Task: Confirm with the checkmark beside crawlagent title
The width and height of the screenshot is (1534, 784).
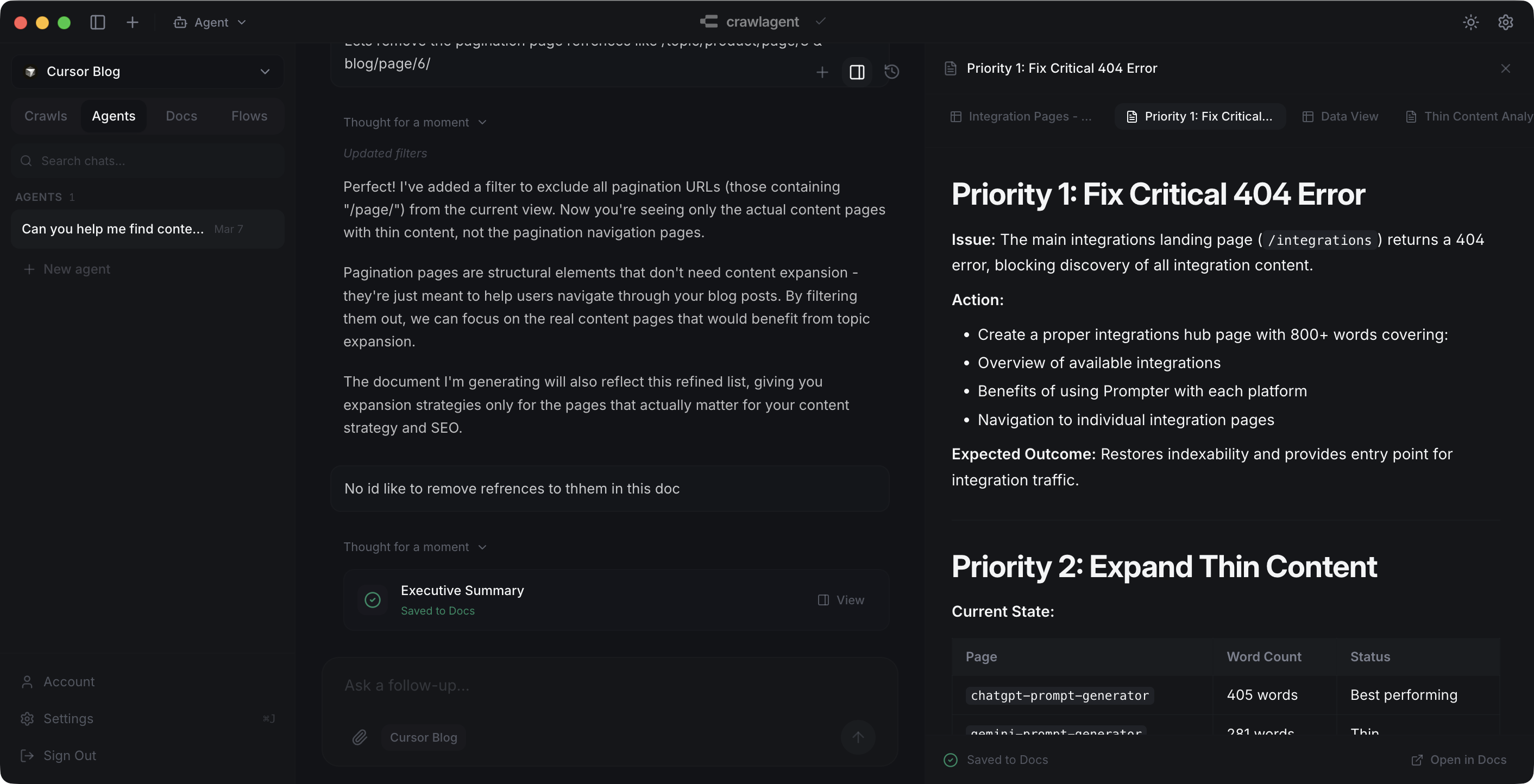Action: pyautogui.click(x=820, y=22)
